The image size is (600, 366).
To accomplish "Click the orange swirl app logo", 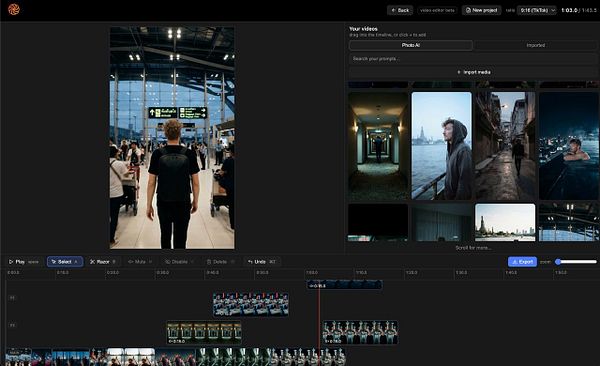I will coord(14,9).
